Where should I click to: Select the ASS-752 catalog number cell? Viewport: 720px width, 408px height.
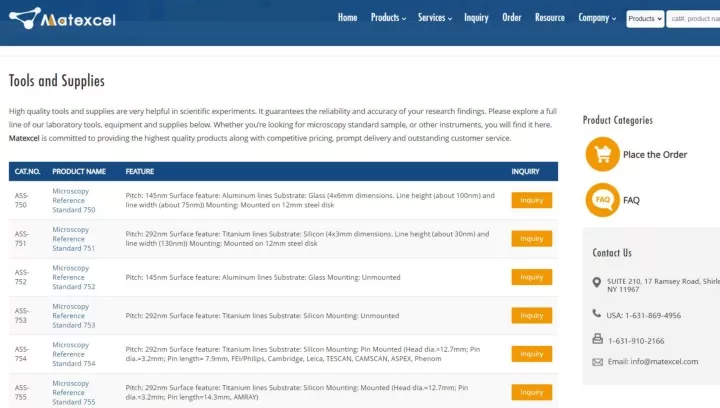(21, 277)
